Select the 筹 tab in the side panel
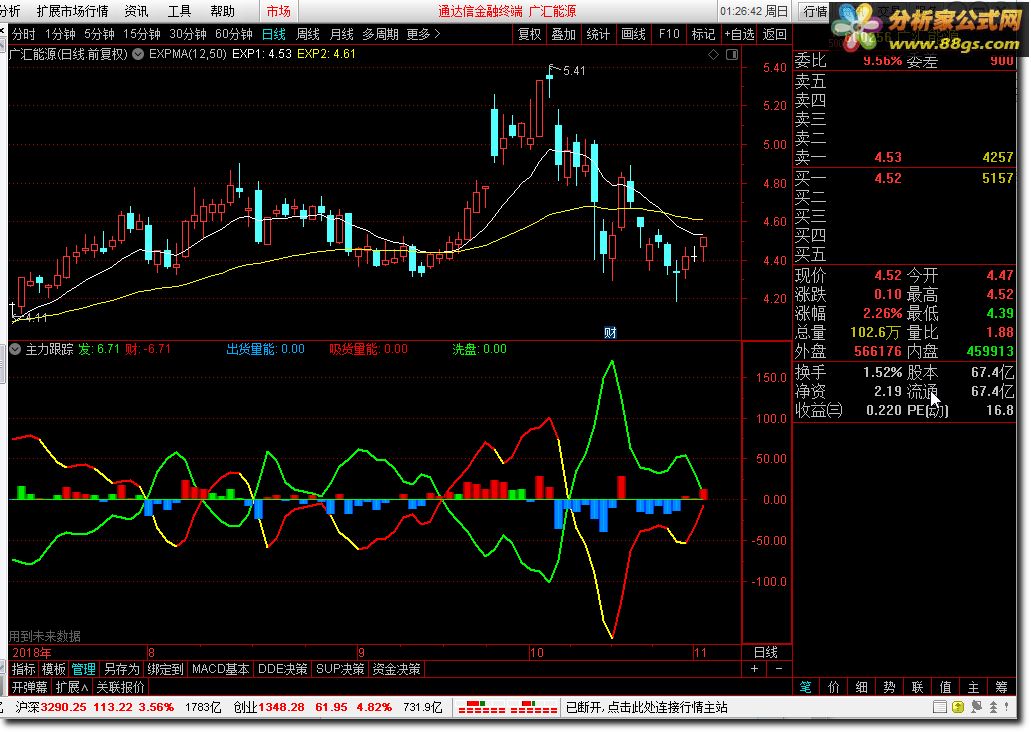The image size is (1031, 732). pyautogui.click(x=1001, y=687)
